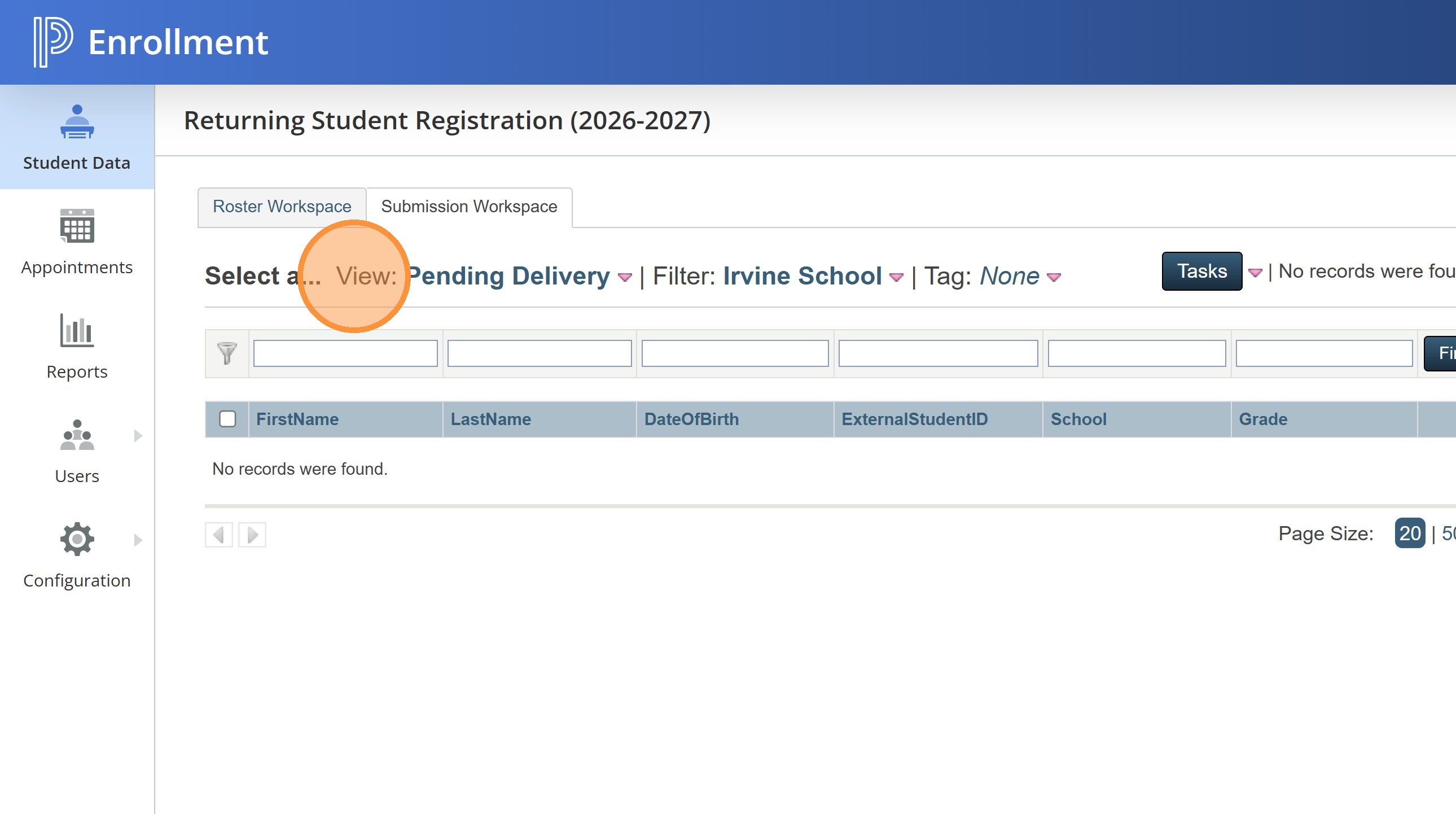The height and width of the screenshot is (814, 1456).
Task: Tick the select-all checkbox in header
Action: (227, 419)
